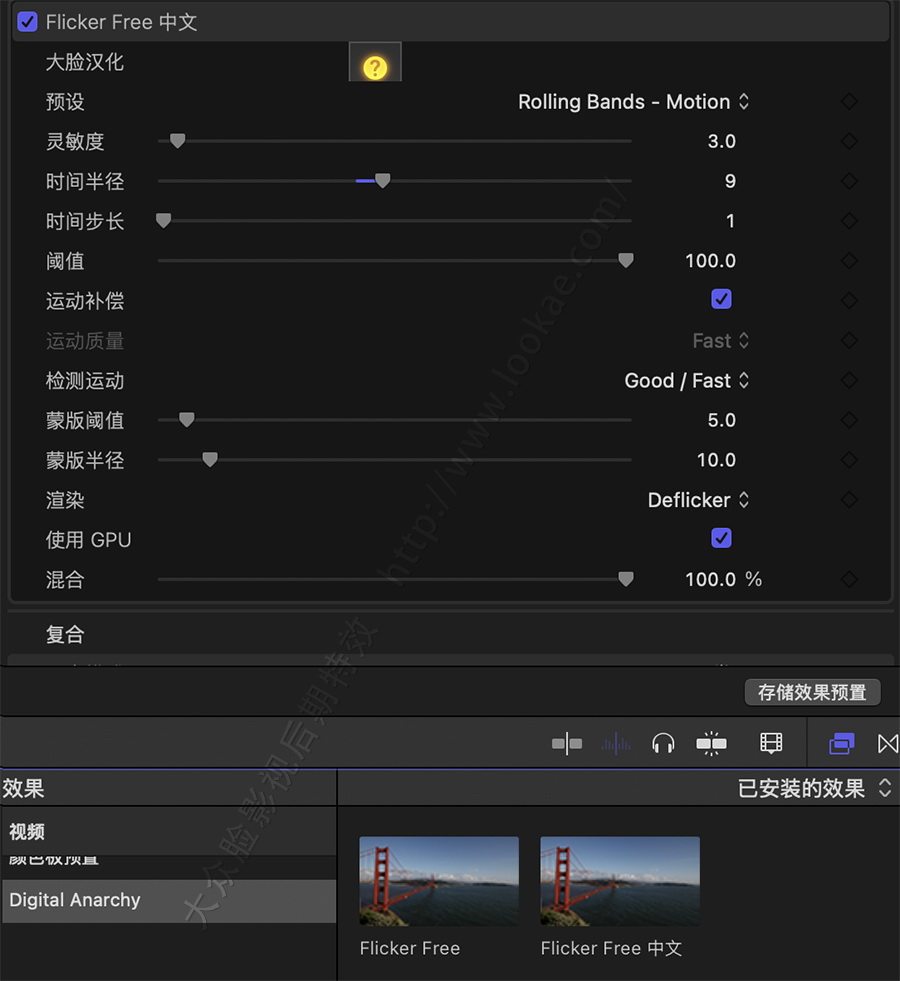Open the 检测运动 Good / Fast dropdown

click(x=687, y=380)
